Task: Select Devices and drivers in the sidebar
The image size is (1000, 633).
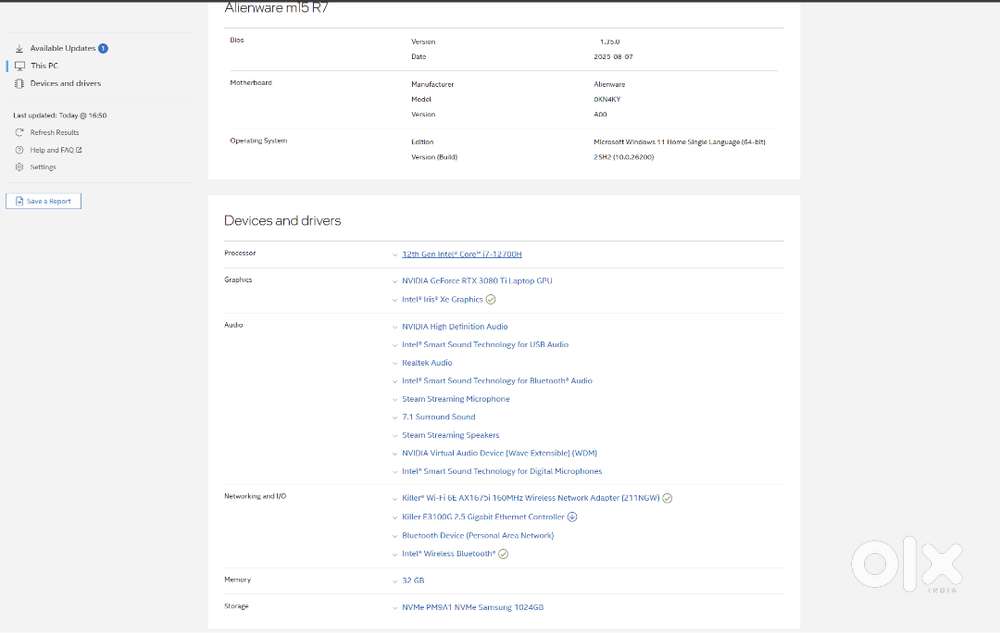Action: [x=65, y=84]
